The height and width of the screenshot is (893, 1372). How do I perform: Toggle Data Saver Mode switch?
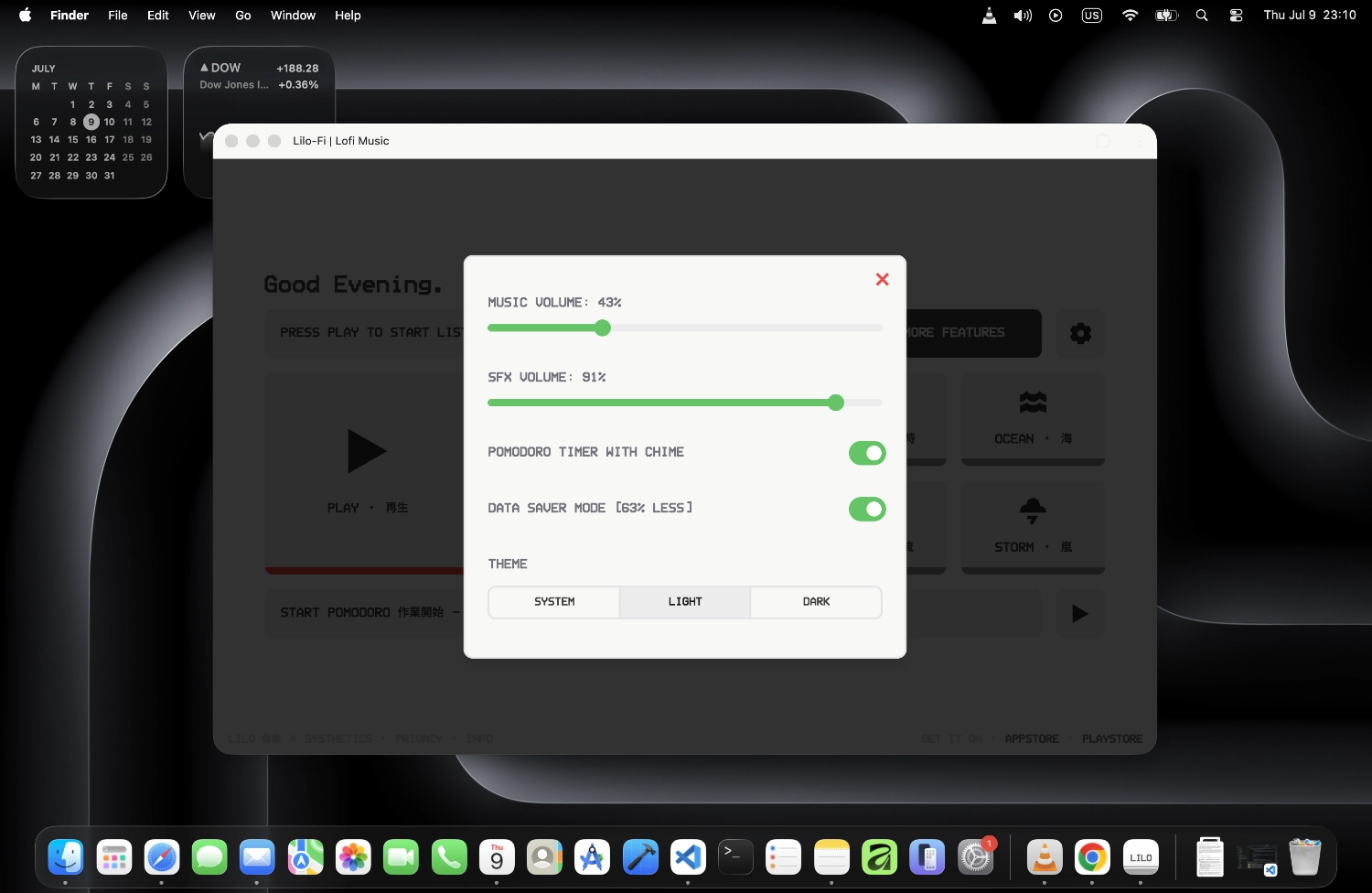(x=867, y=509)
